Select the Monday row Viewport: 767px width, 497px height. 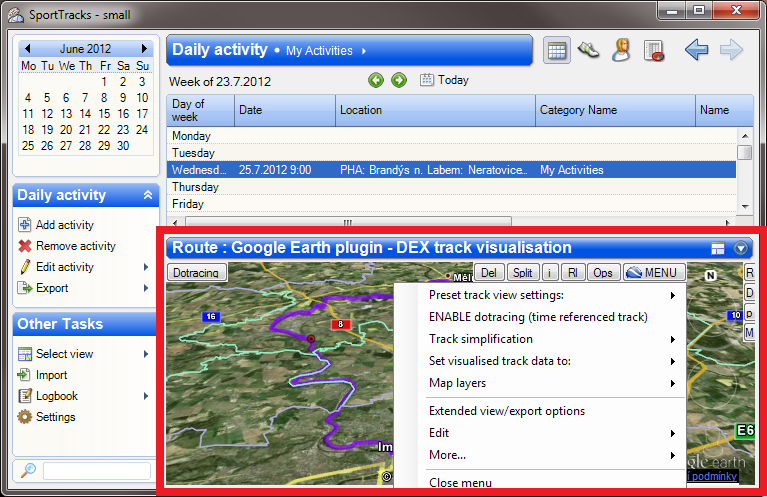[x=451, y=136]
